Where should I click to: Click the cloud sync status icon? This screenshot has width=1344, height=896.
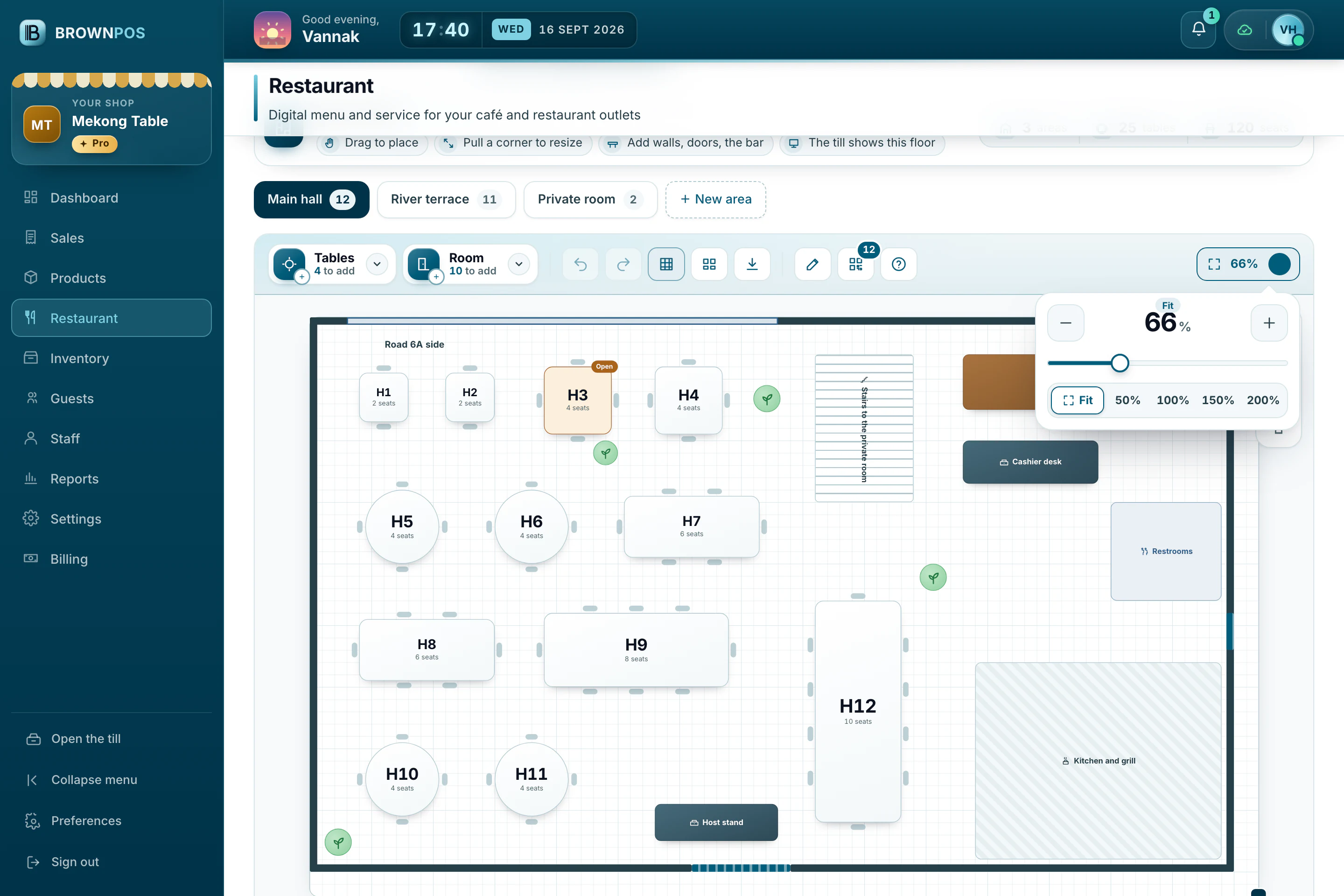tap(1245, 30)
